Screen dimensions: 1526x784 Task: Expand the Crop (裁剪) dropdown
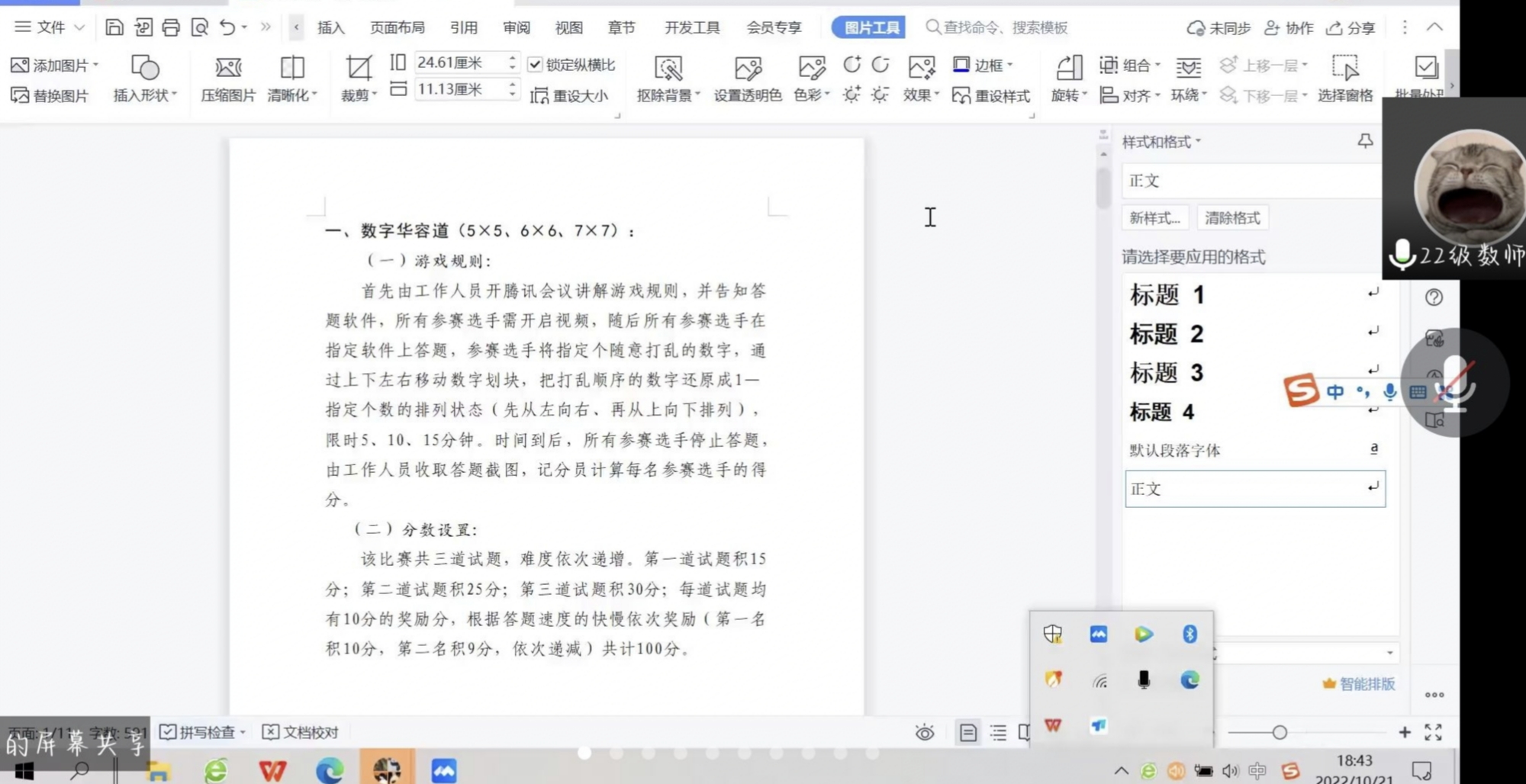374,95
